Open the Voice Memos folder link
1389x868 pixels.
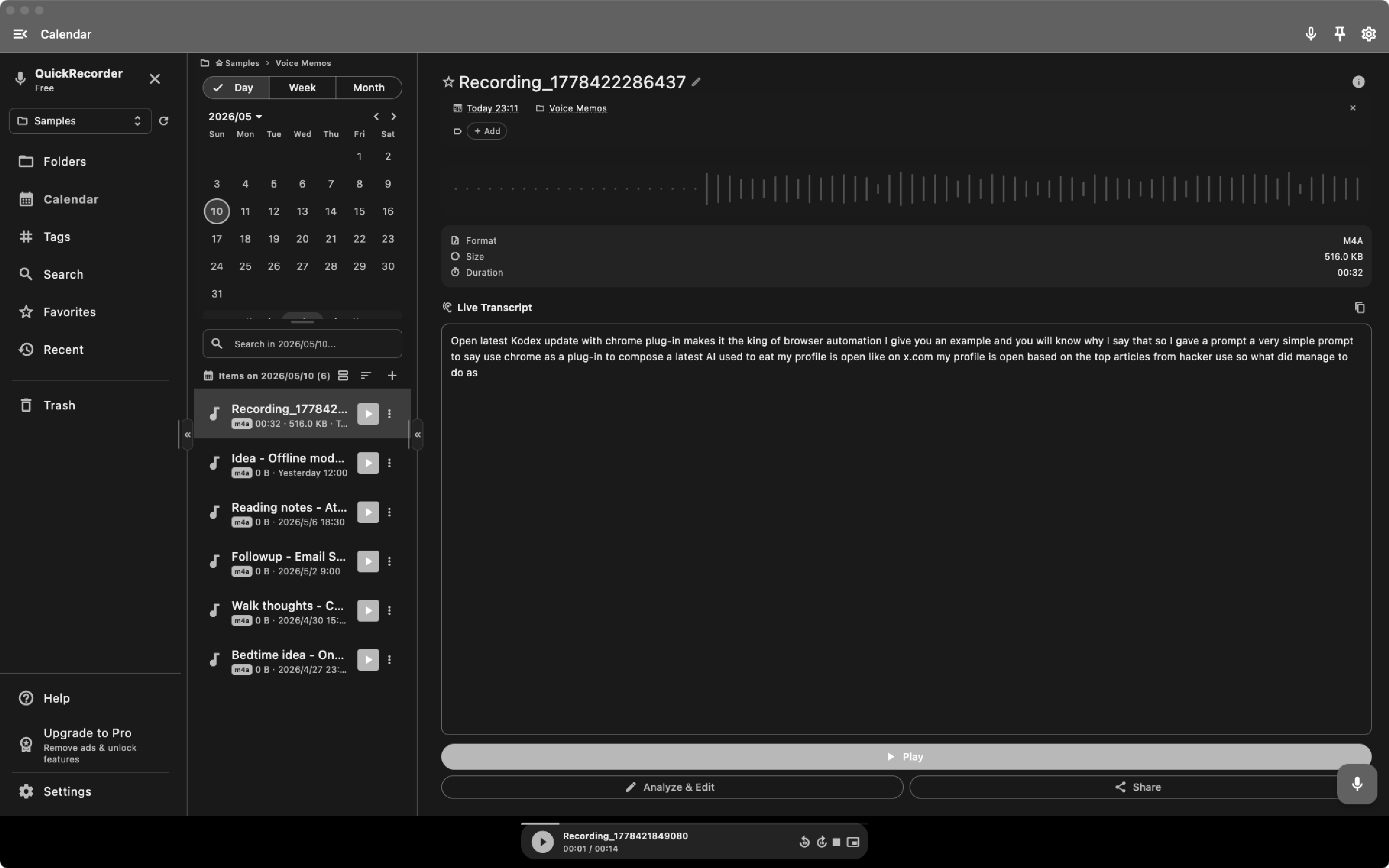[x=577, y=108]
